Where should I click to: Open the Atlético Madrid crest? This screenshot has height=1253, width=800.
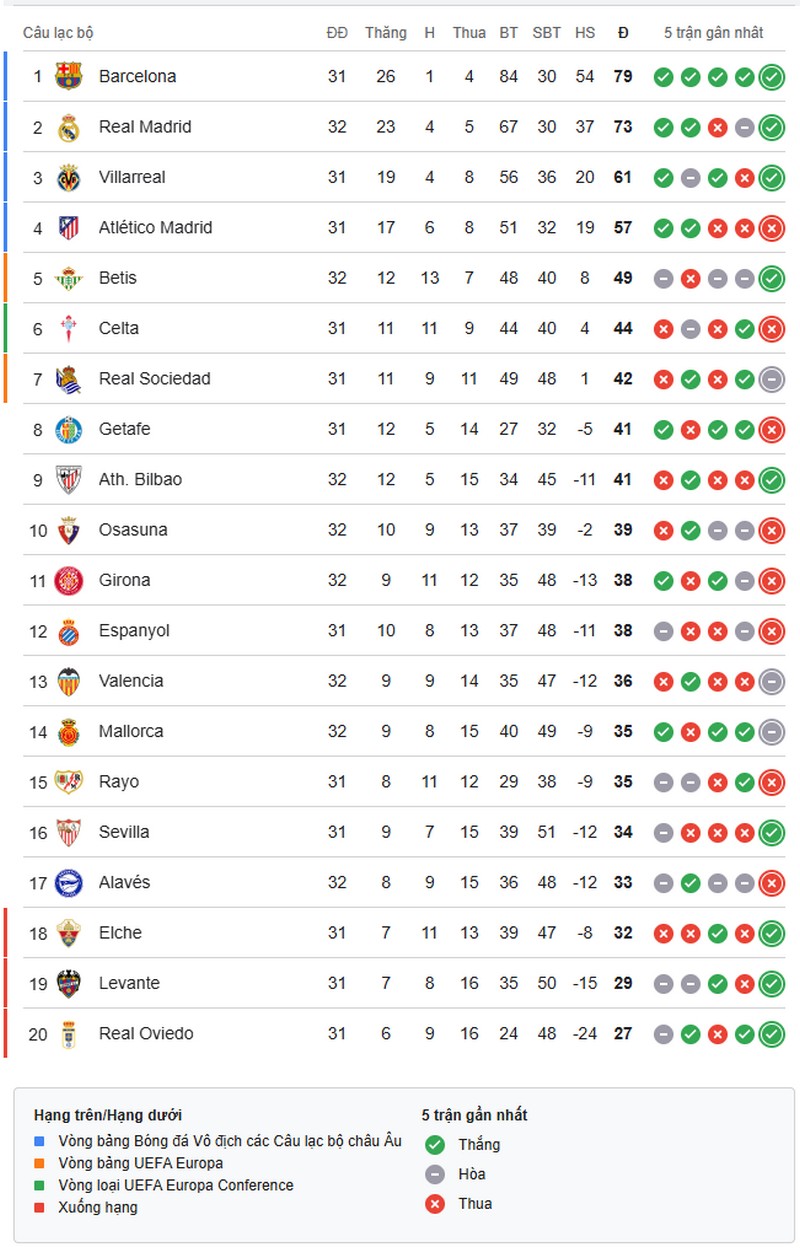point(68,227)
